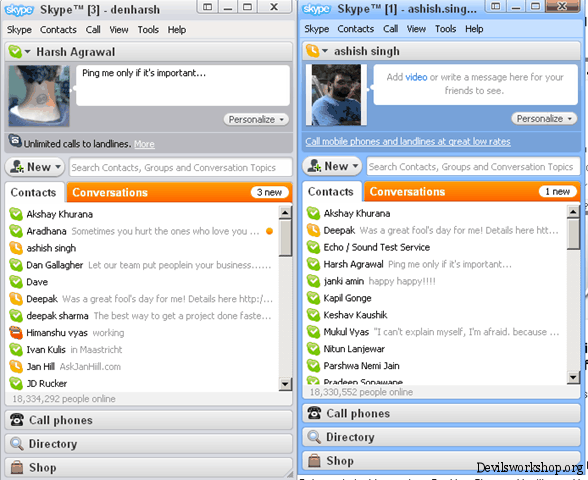This screenshot has height=480, width=588.
Task: Click the search contacts field in ashish window
Action: click(x=473, y=166)
